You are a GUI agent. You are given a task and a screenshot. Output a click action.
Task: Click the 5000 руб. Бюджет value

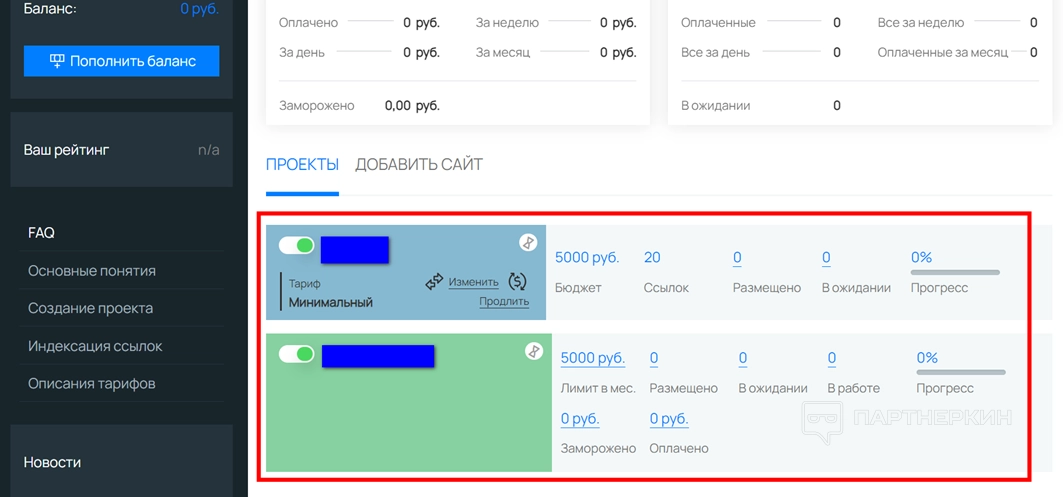point(587,258)
